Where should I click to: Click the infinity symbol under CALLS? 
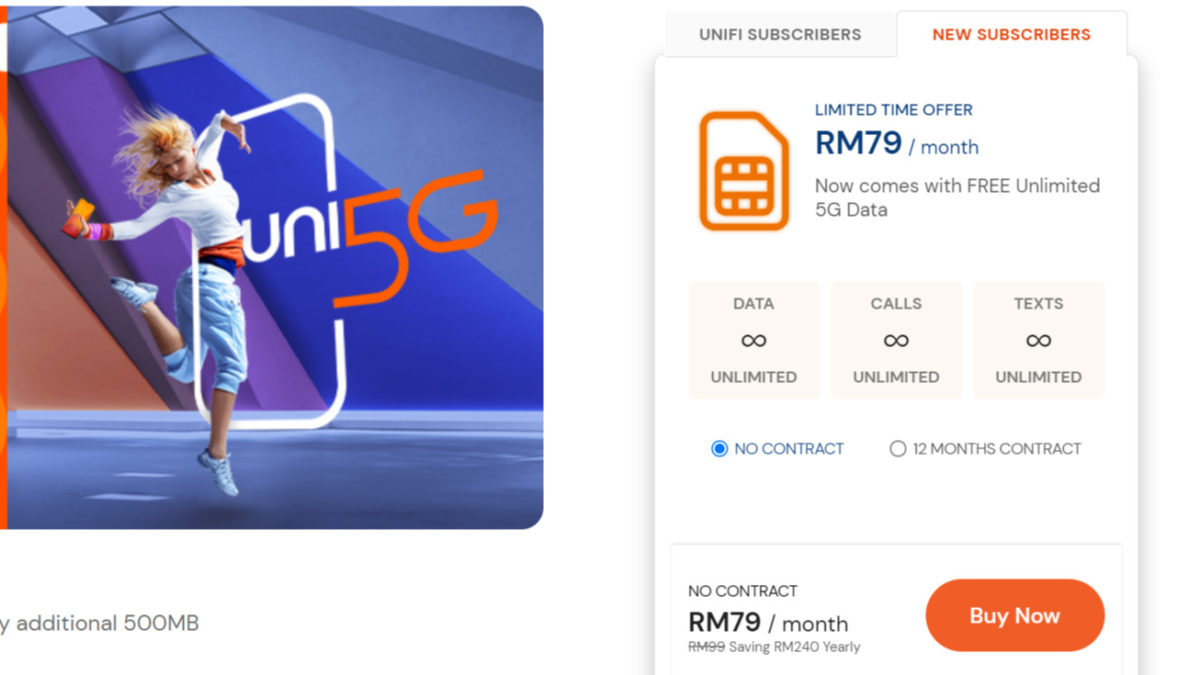click(x=896, y=341)
